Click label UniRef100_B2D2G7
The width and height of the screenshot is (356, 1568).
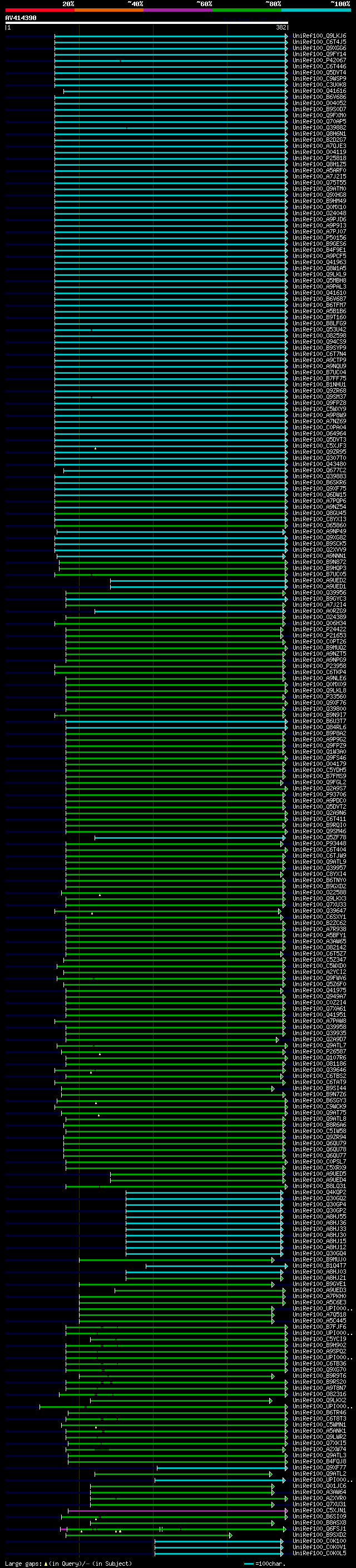pyautogui.click(x=319, y=140)
